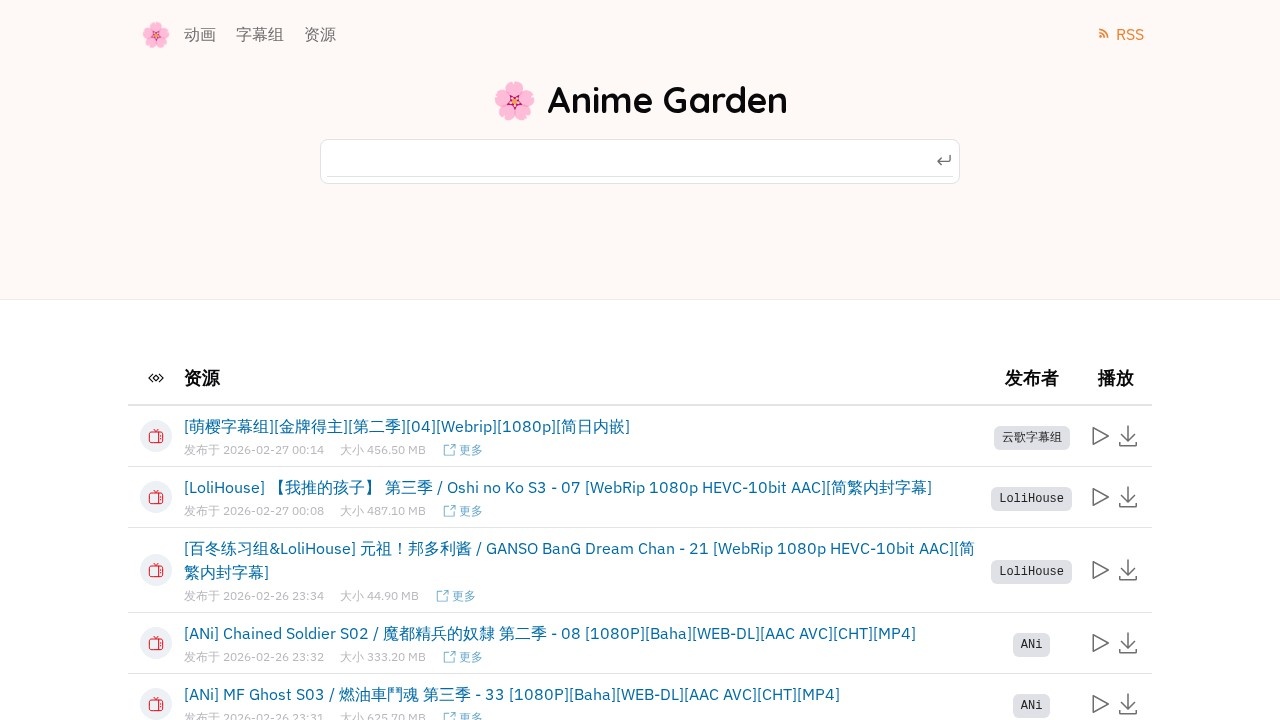
Task: Click the cherry blossom logo icon
Action: pos(156,35)
